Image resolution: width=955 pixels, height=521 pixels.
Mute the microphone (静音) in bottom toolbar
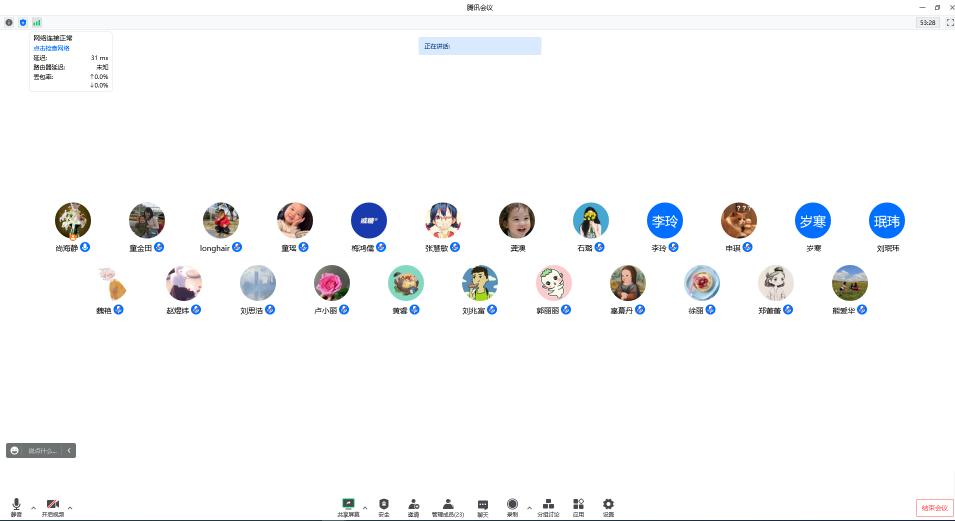click(16, 507)
